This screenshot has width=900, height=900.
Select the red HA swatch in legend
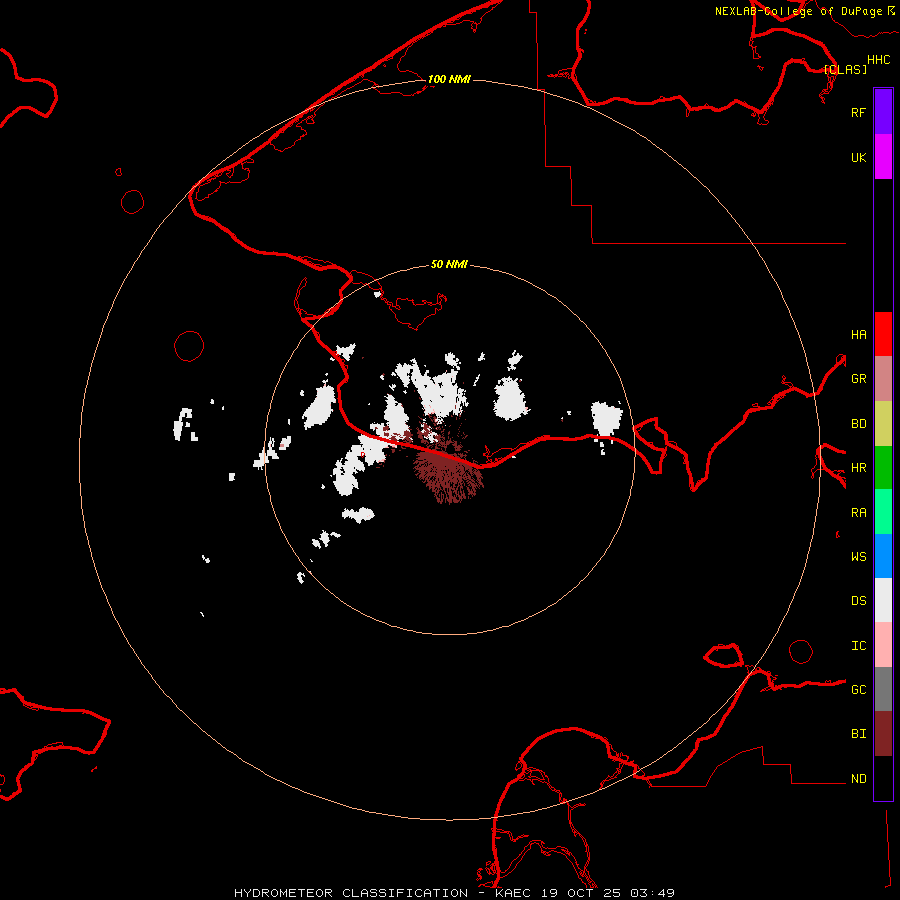click(883, 334)
